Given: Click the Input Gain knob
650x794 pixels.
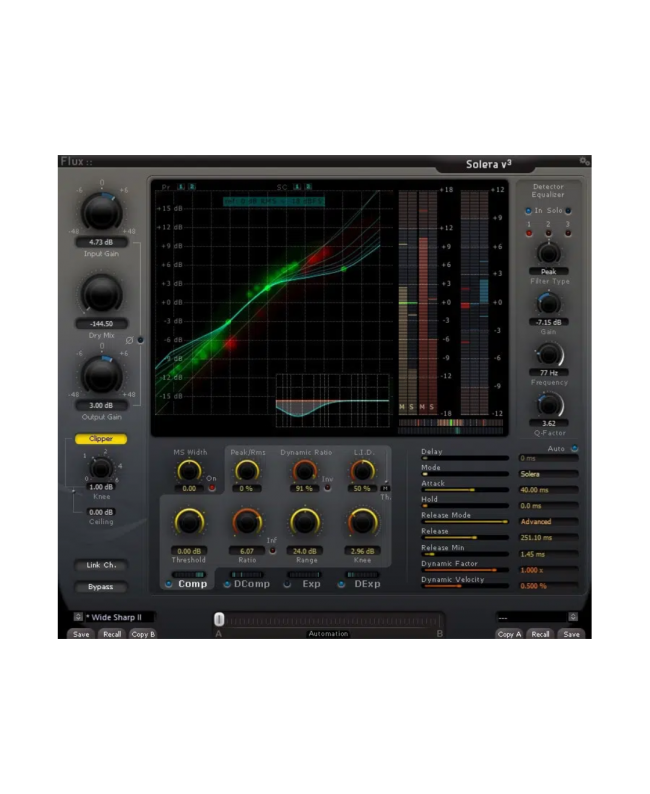Looking at the screenshot, I should (x=102, y=212).
